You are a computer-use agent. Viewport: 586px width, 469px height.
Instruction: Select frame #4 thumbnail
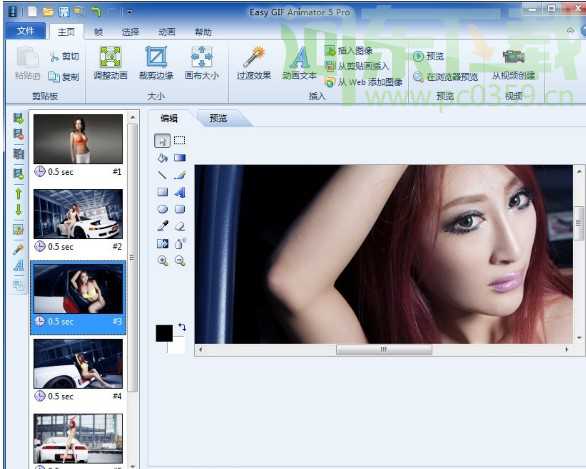tap(78, 364)
